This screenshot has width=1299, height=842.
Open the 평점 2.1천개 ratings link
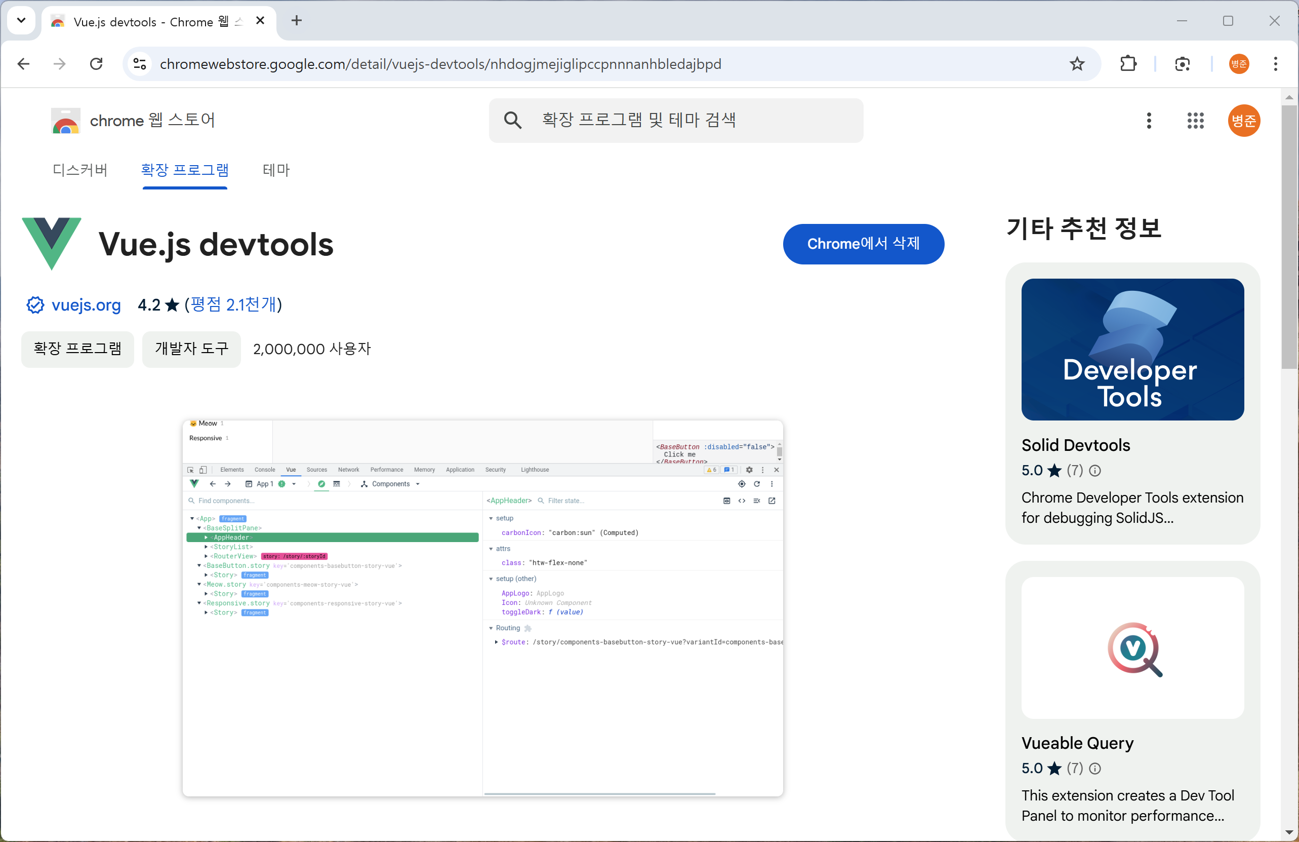[234, 305]
